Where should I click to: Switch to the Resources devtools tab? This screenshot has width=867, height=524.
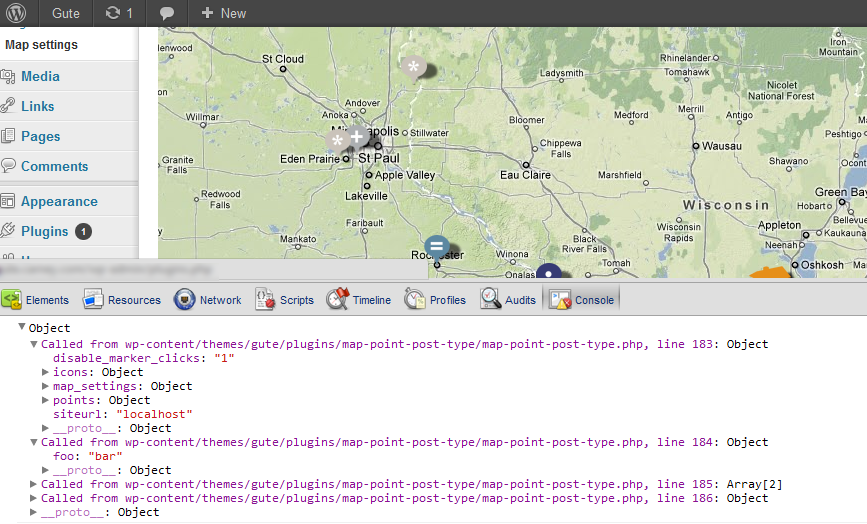[122, 300]
